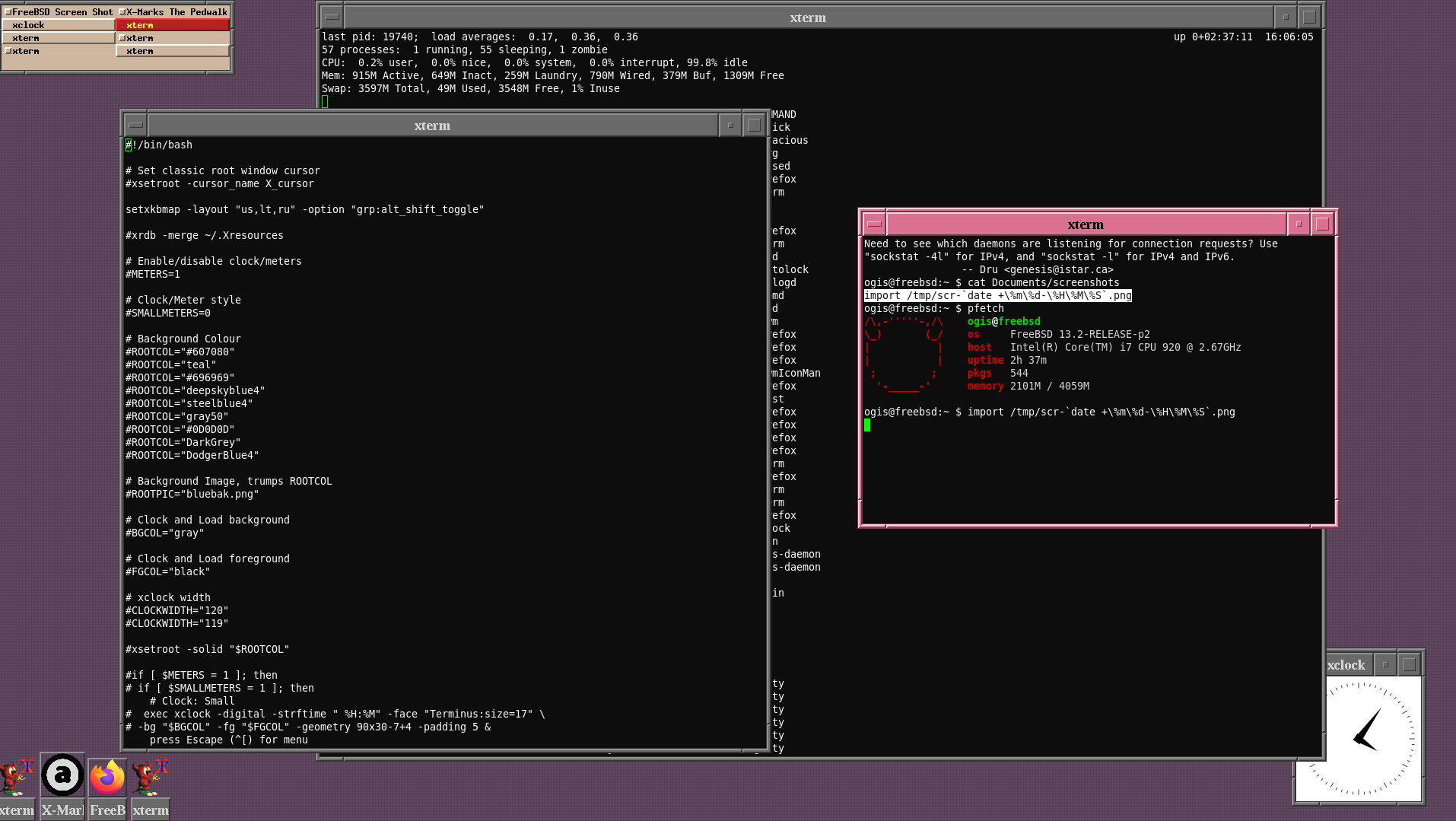1456x821 pixels.
Task: Click the highlighted 'import /tmp/scr-' selection line
Action: coord(998,295)
